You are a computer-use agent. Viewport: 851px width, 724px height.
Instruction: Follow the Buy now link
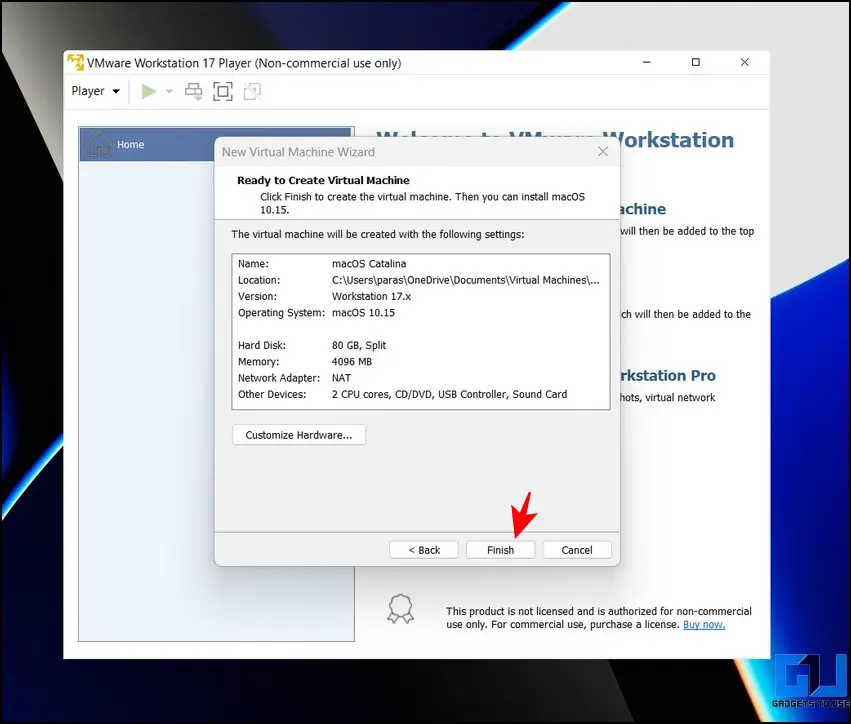(x=704, y=624)
